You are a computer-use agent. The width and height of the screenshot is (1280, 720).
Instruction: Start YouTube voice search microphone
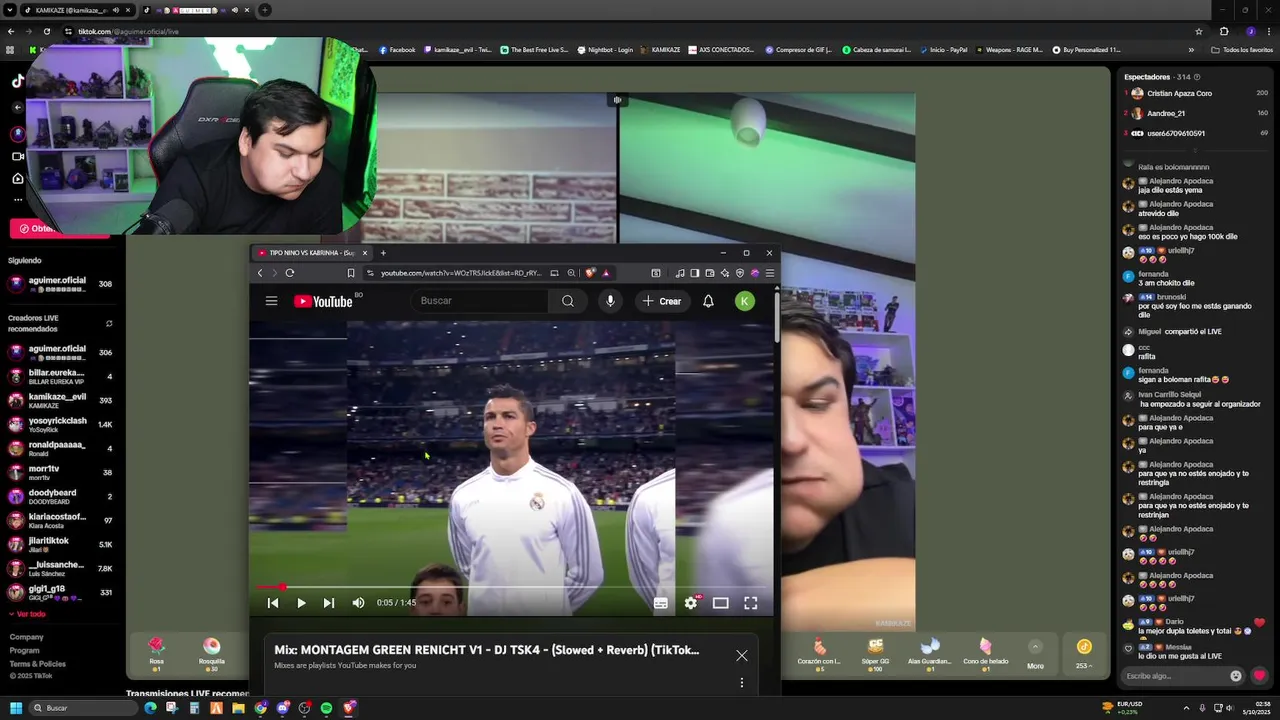click(x=610, y=301)
